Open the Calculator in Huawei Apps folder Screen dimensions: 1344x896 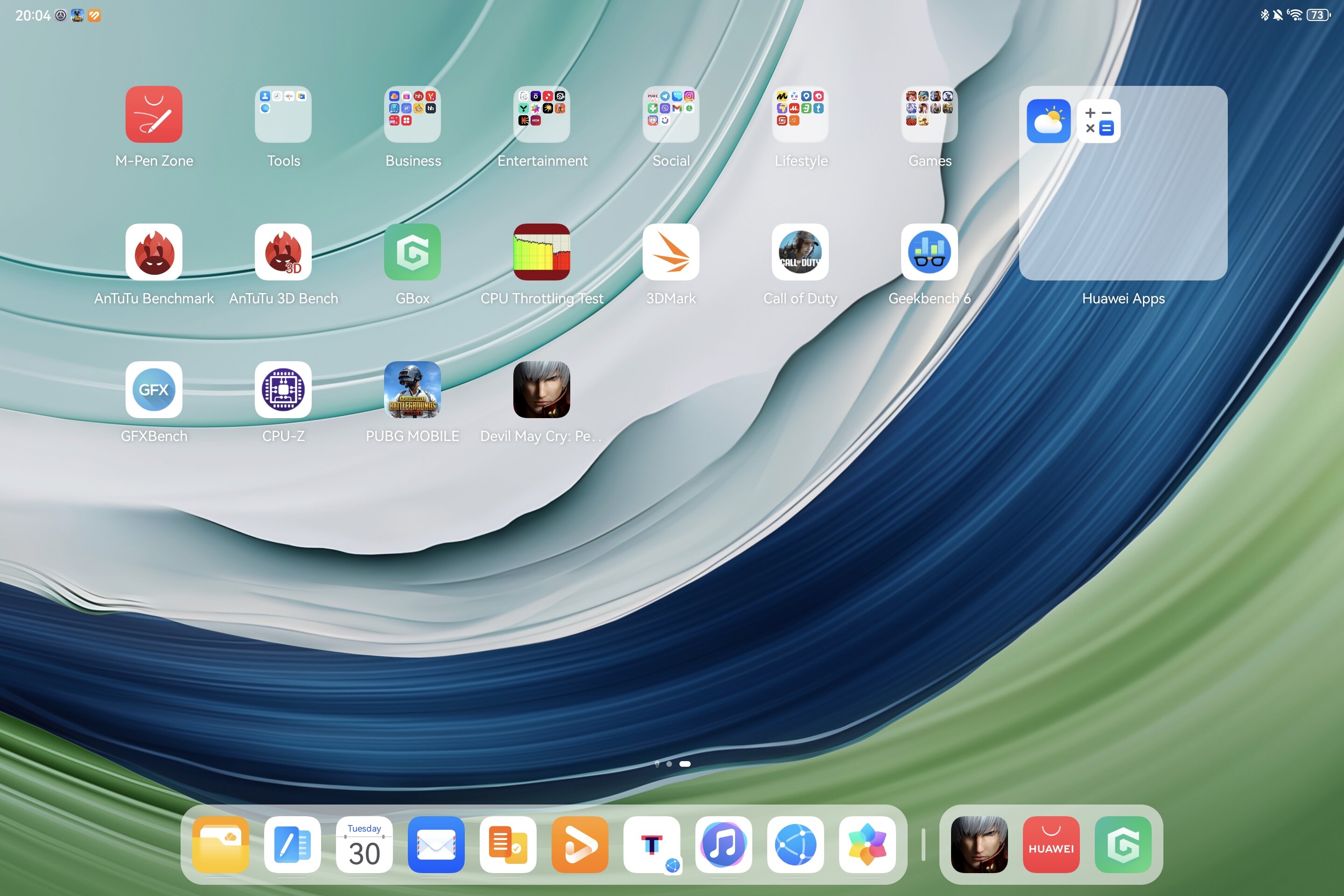[x=1098, y=121]
